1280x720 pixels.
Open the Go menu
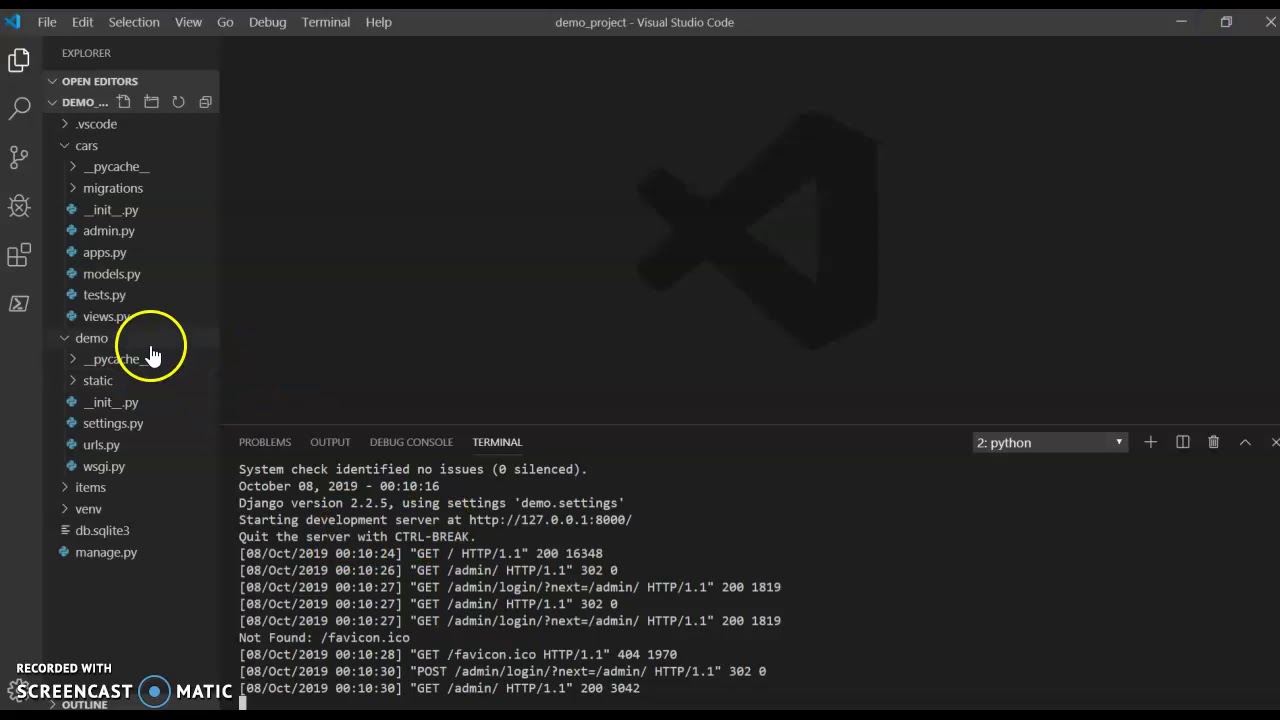(225, 22)
